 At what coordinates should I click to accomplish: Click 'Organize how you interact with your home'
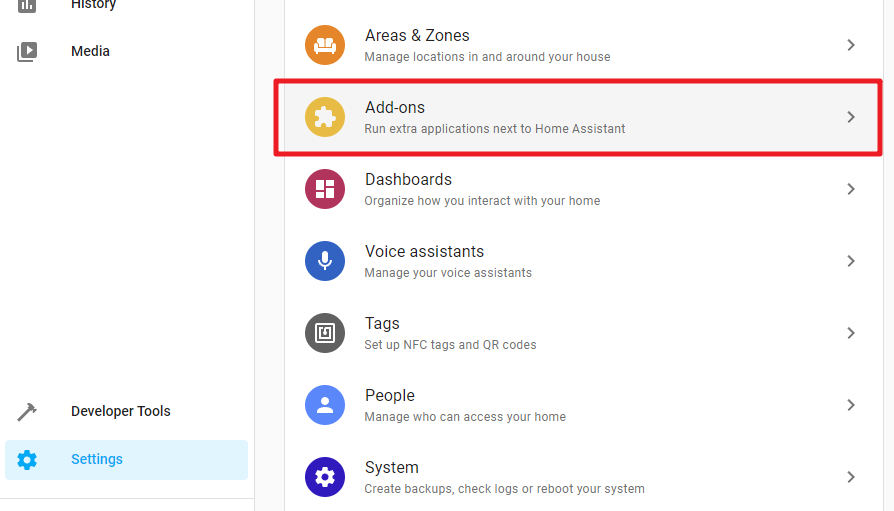click(x=482, y=201)
